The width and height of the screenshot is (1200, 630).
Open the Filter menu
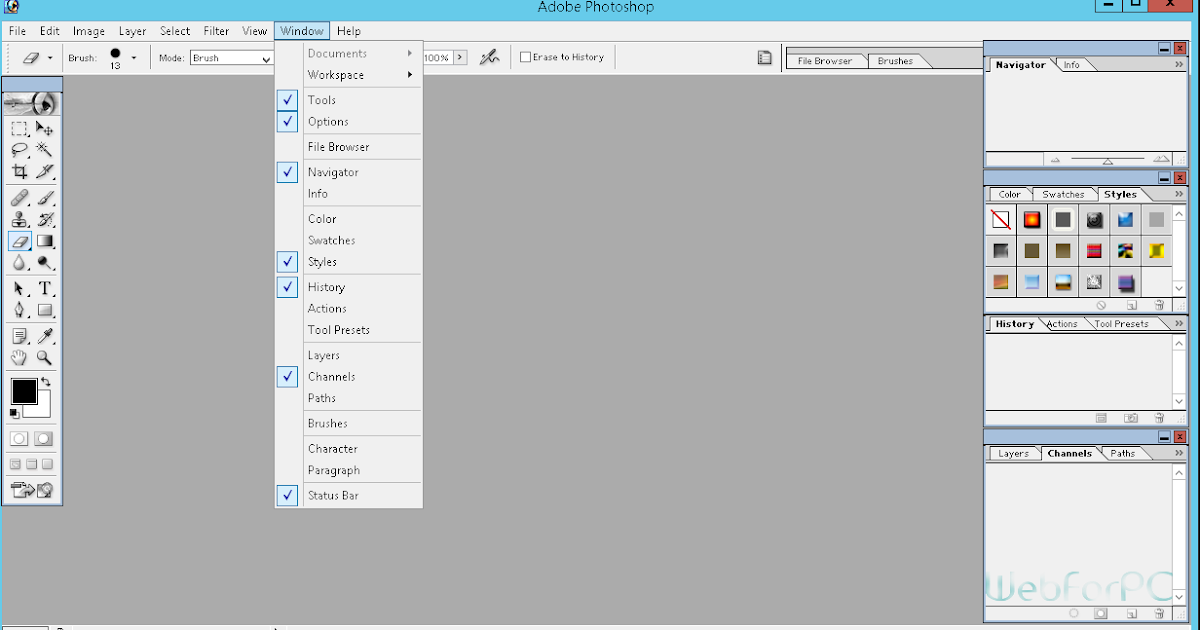tap(216, 31)
